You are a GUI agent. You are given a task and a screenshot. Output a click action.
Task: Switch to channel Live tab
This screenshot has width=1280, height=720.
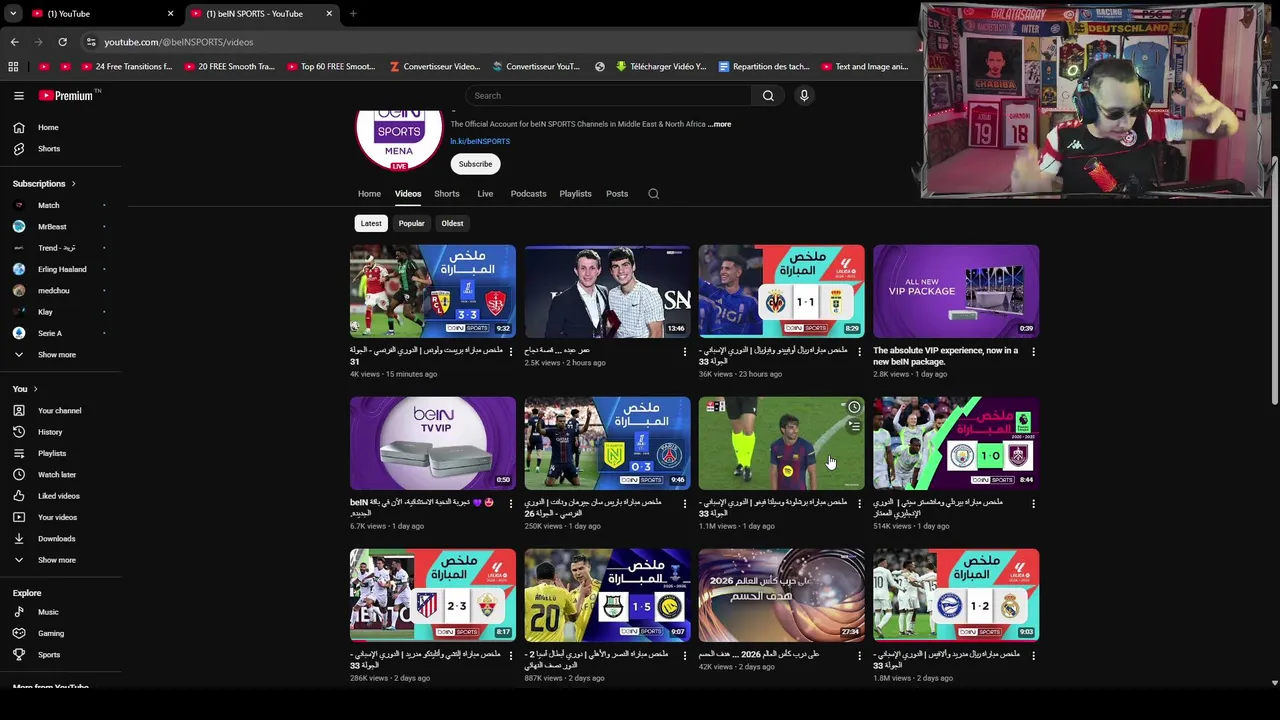[485, 193]
